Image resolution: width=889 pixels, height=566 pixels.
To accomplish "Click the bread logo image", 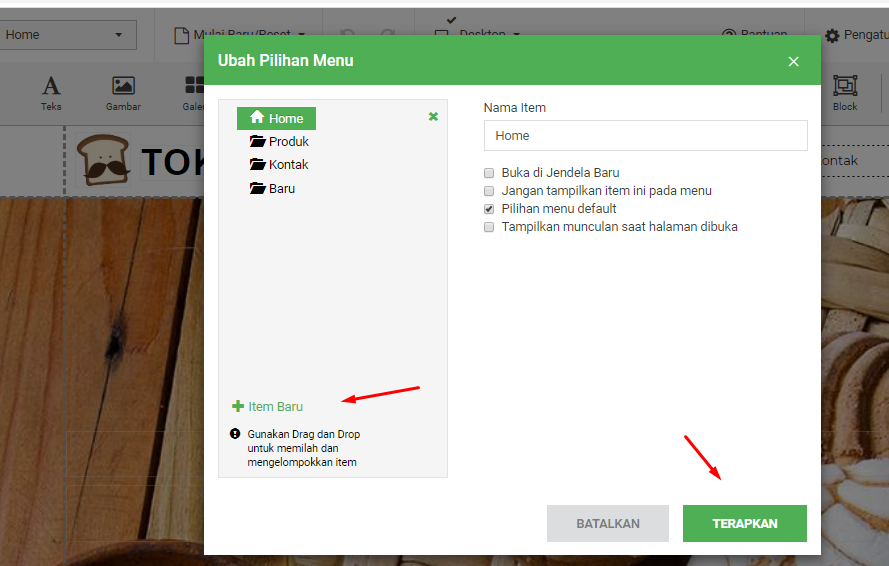I will click(x=103, y=160).
